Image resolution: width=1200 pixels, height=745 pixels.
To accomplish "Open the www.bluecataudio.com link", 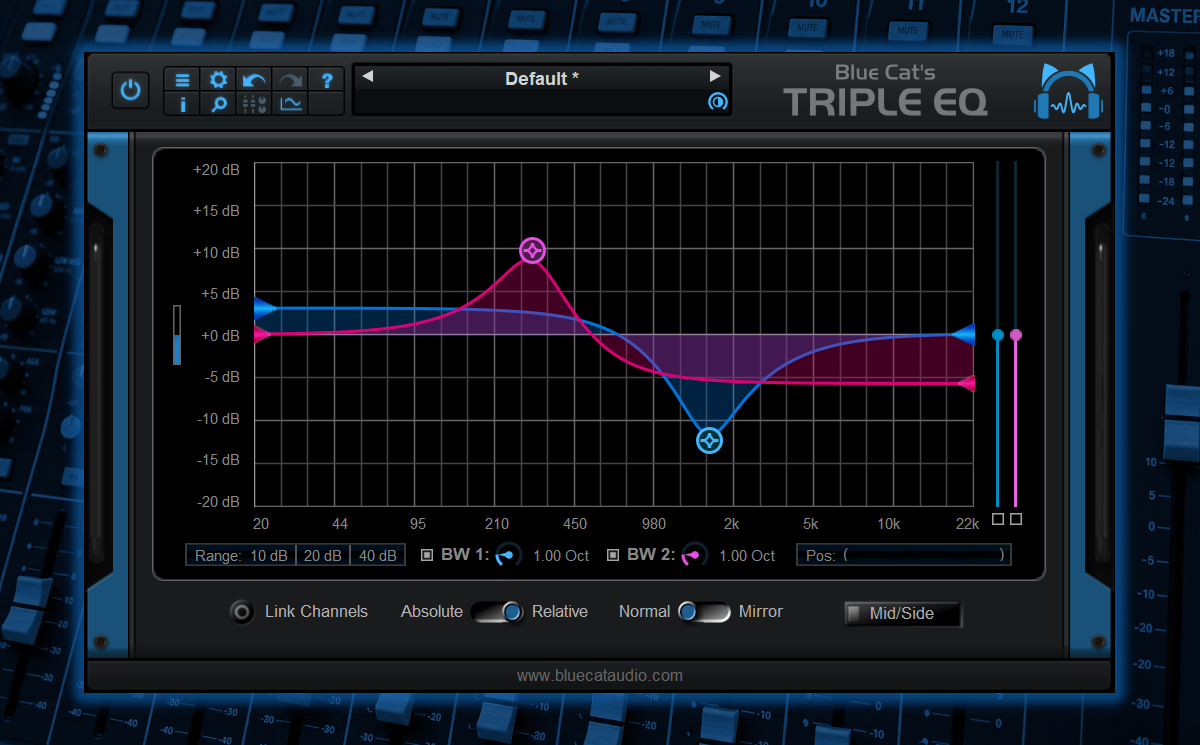I will coord(600,675).
